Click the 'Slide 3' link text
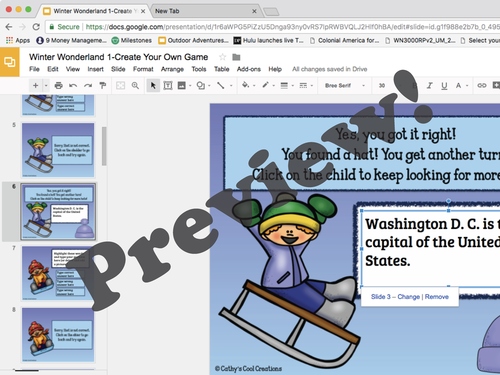The width and height of the screenshot is (500, 375). tap(381, 297)
